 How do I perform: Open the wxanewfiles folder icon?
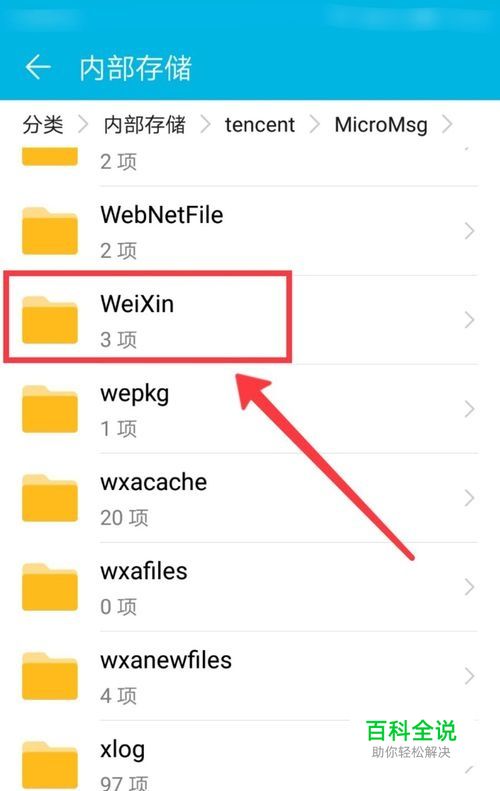point(50,676)
